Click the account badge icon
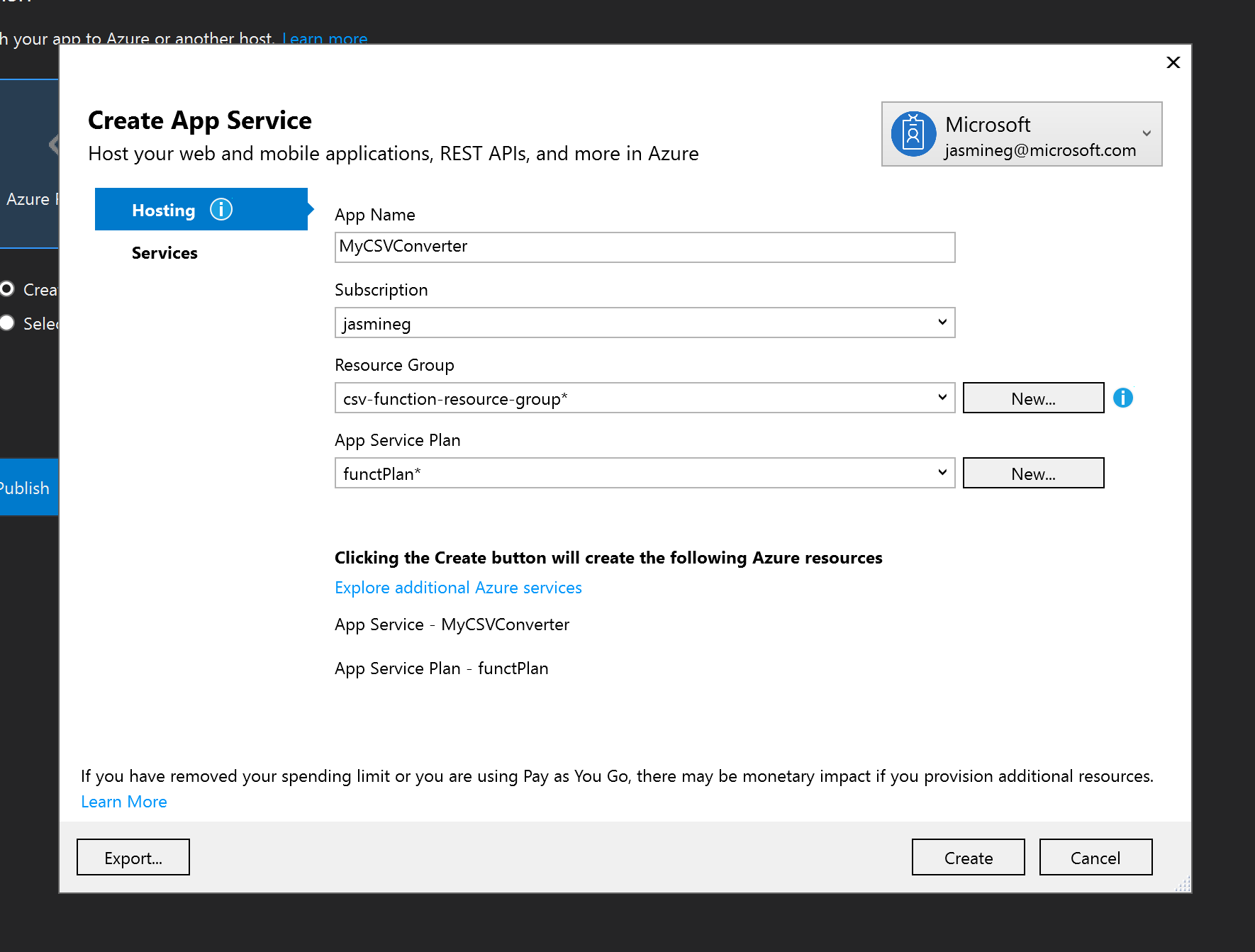Screen dimensions: 1255x952 pyautogui.click(x=913, y=133)
